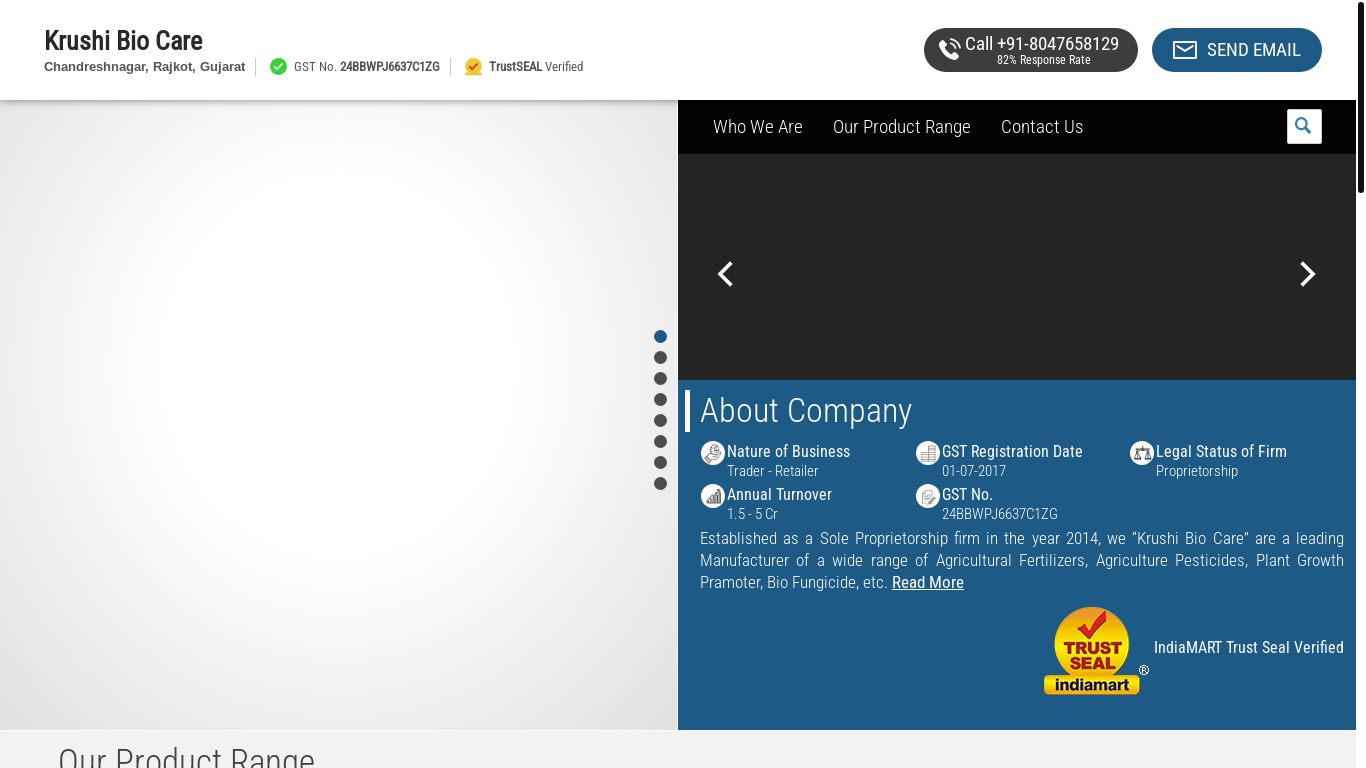The height and width of the screenshot is (768, 1366).
Task: Click the Krushi Bio Care company title
Action: pos(123,41)
